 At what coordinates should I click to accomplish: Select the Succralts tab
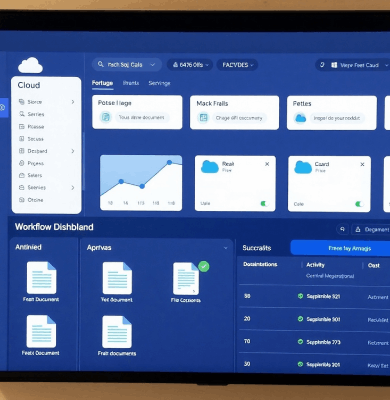[257, 248]
